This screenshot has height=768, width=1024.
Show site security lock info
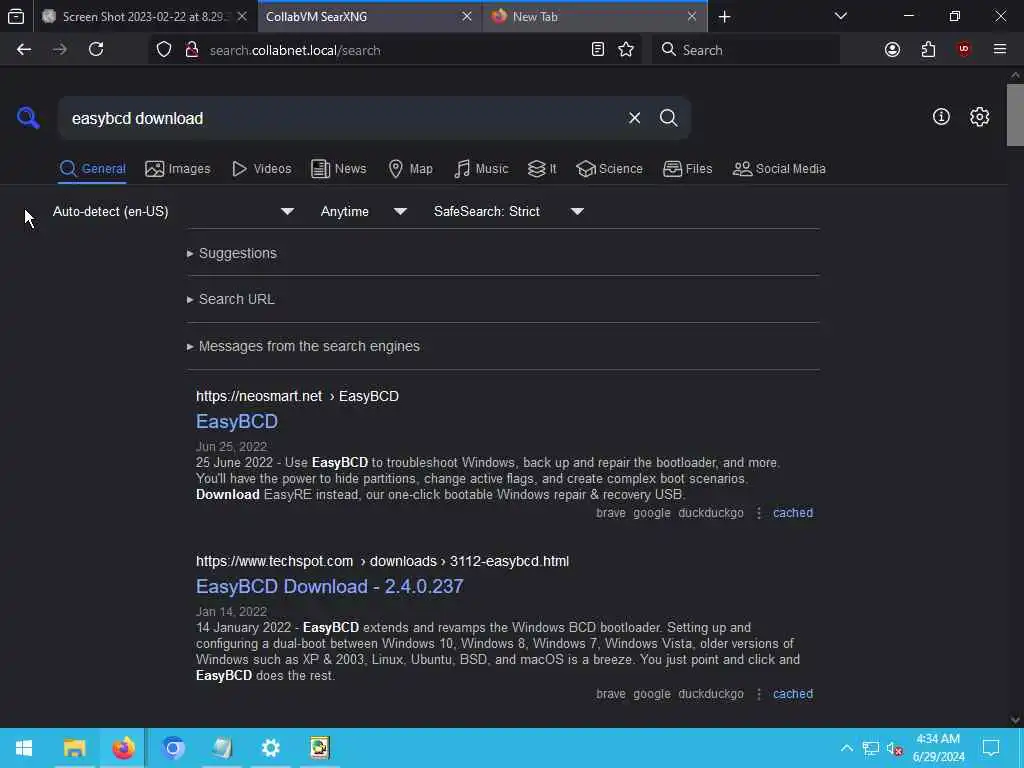coord(192,50)
